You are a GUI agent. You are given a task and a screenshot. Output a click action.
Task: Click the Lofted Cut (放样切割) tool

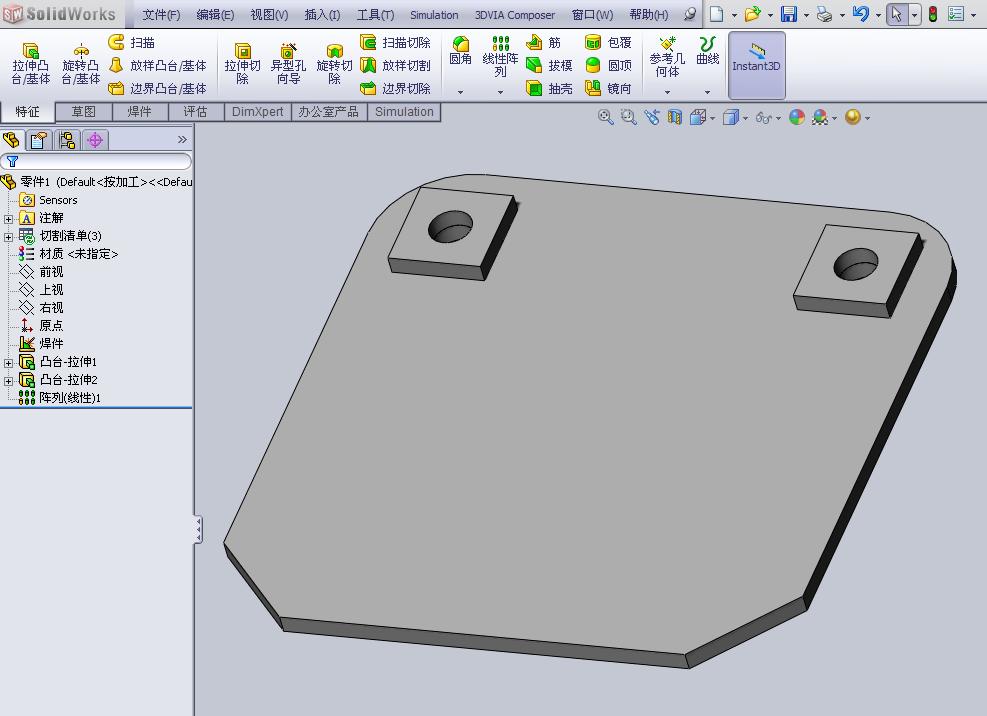[x=396, y=65]
